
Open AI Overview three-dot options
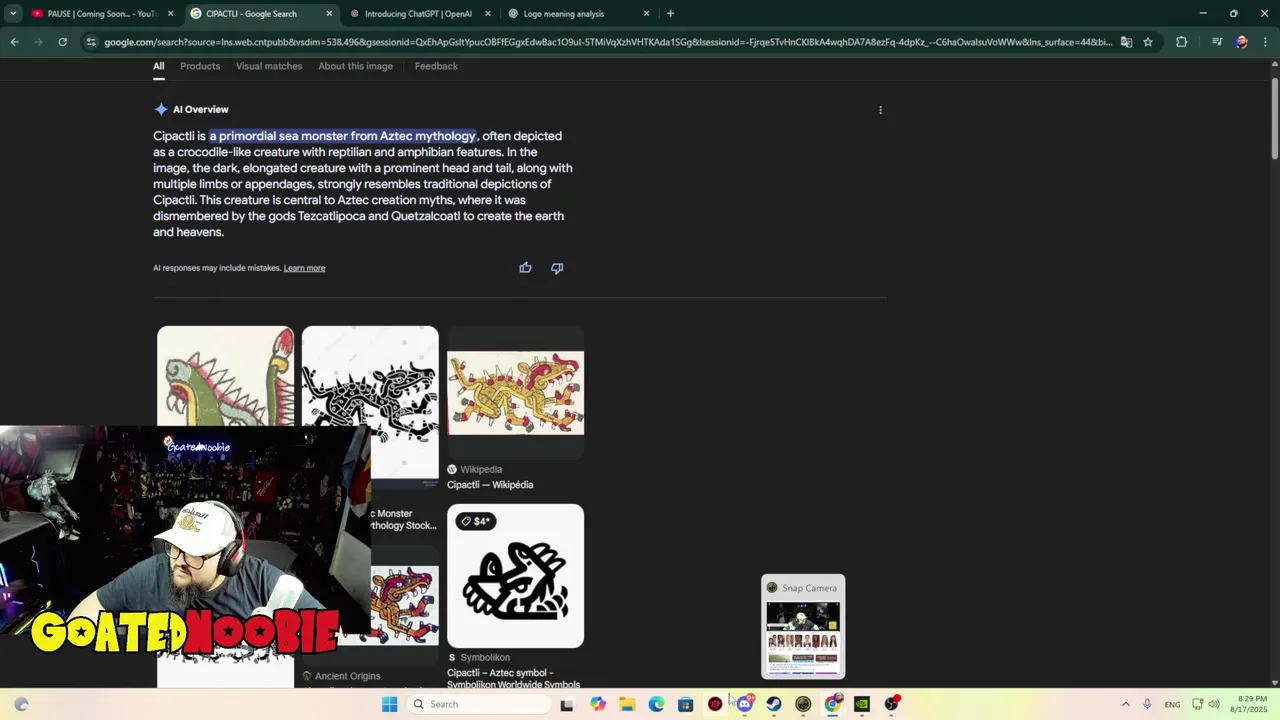[x=880, y=110]
